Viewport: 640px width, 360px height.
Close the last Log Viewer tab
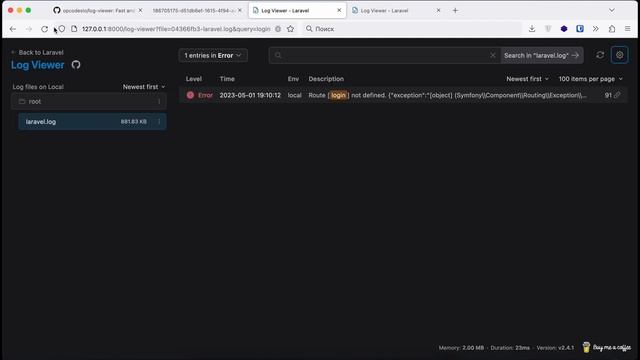point(438,11)
